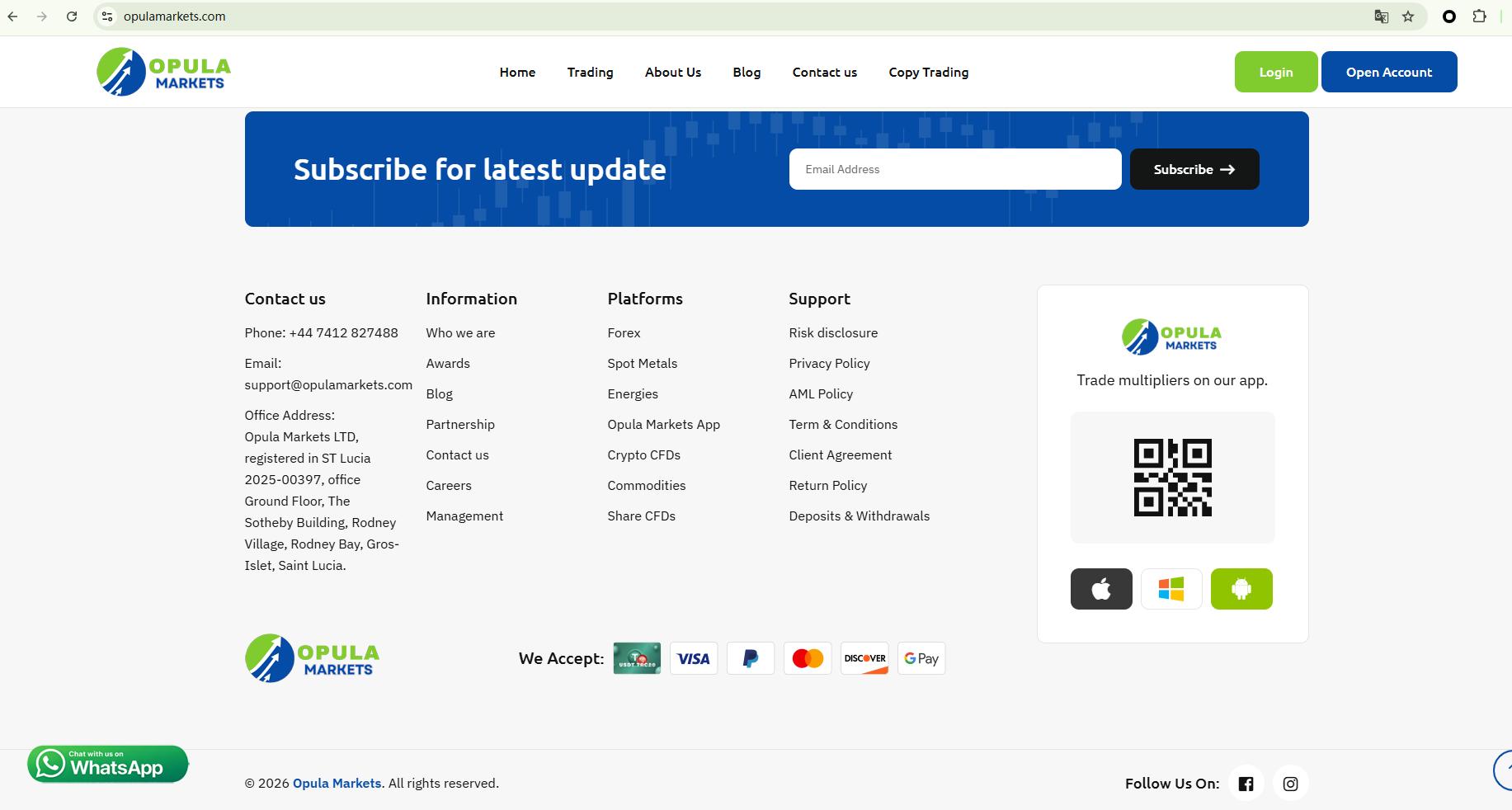Bookmark this page with star icon
1512x810 pixels.
coord(1408,16)
